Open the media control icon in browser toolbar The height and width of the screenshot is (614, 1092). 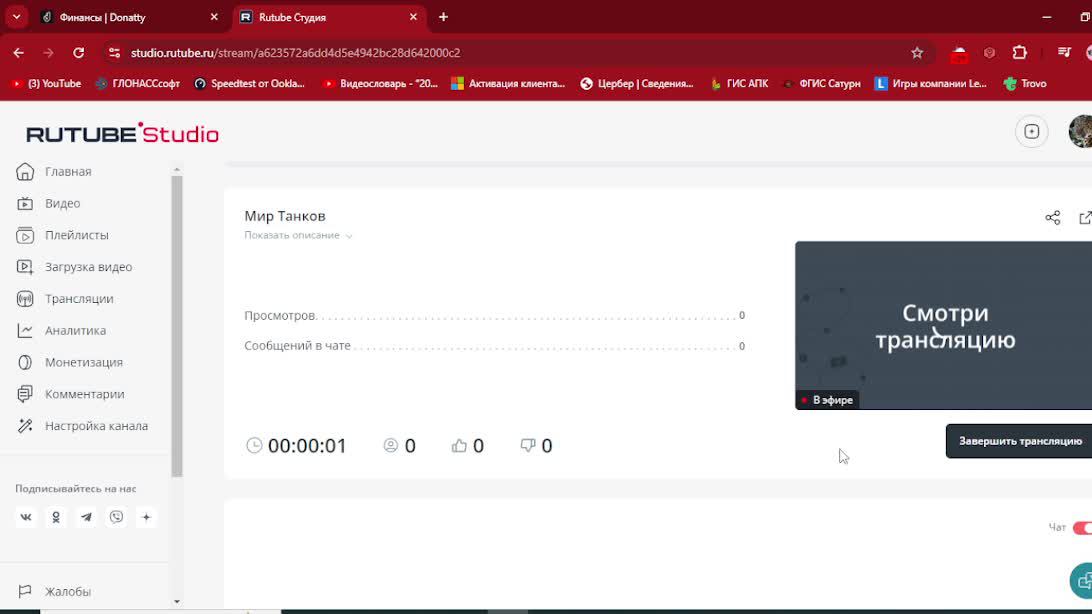coord(1063,53)
